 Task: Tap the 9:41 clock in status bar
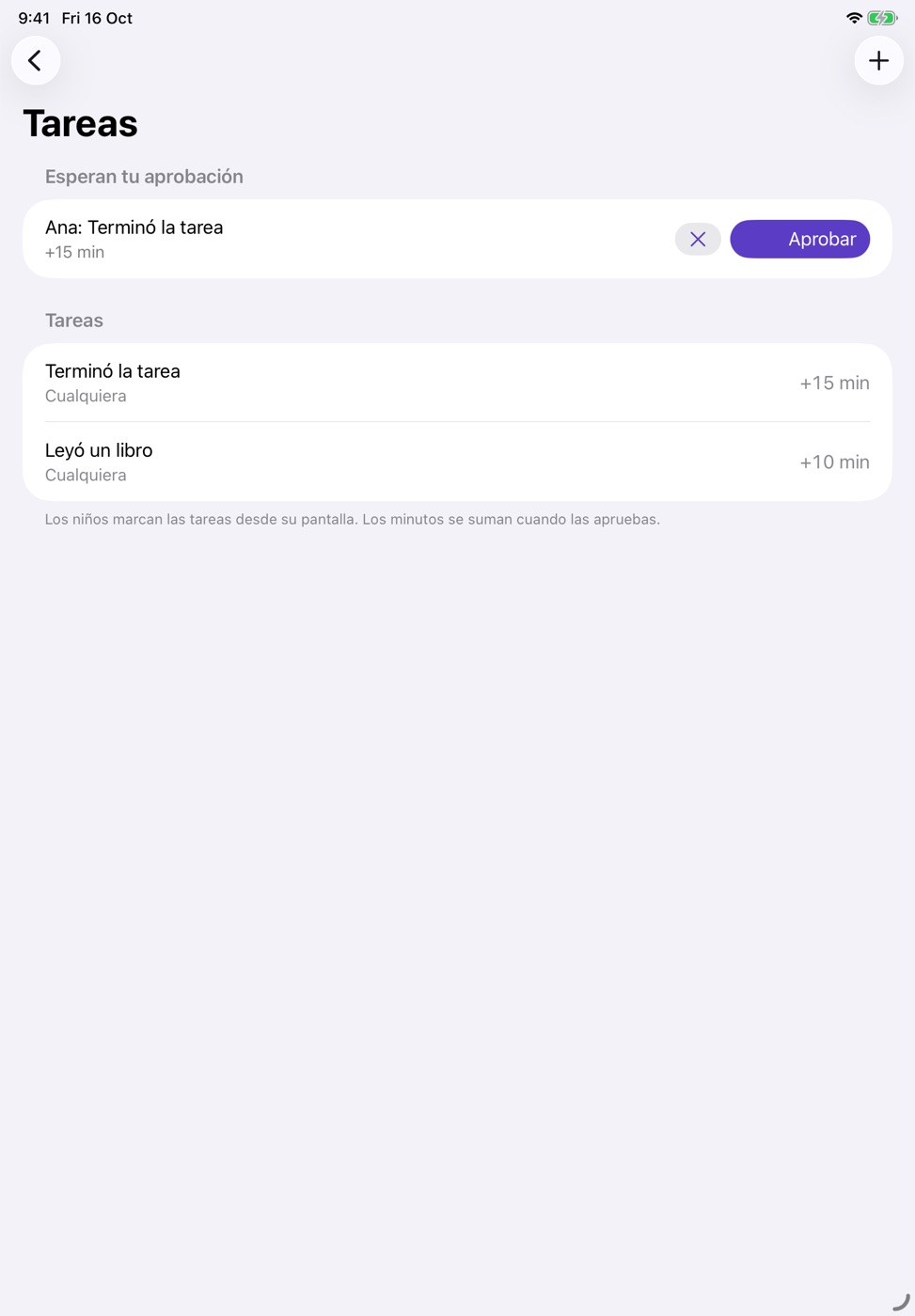tap(34, 18)
